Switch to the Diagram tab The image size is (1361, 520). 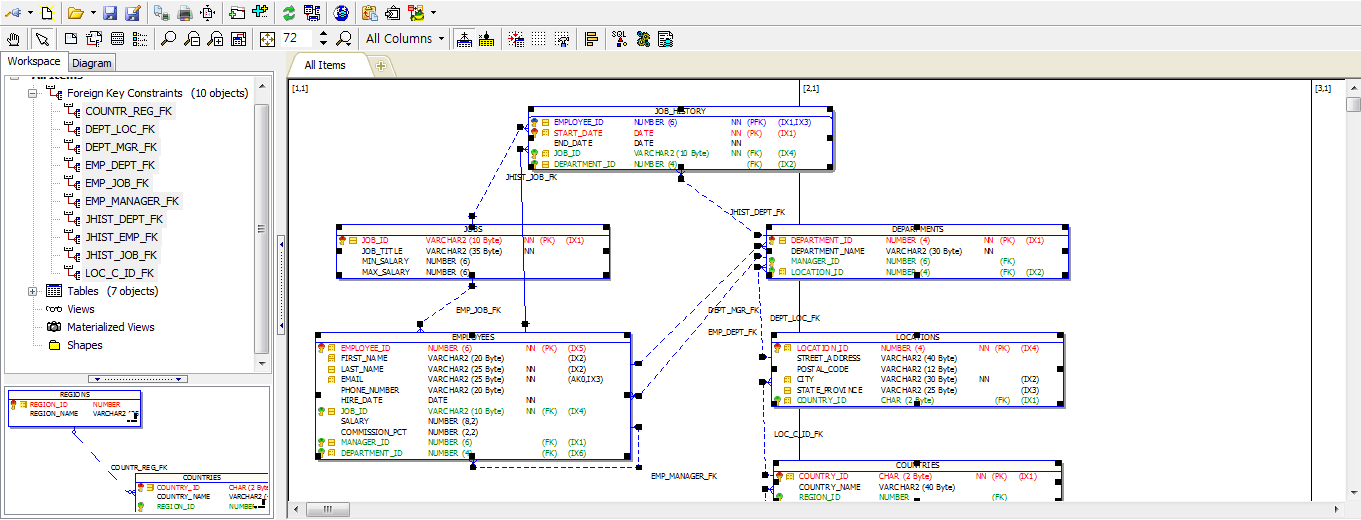coord(92,63)
